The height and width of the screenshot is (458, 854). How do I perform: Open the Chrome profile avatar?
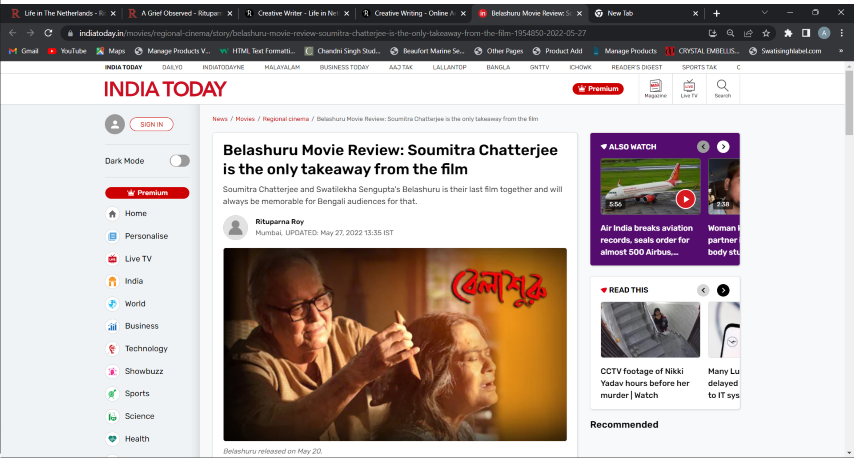pyautogui.click(x=824, y=33)
